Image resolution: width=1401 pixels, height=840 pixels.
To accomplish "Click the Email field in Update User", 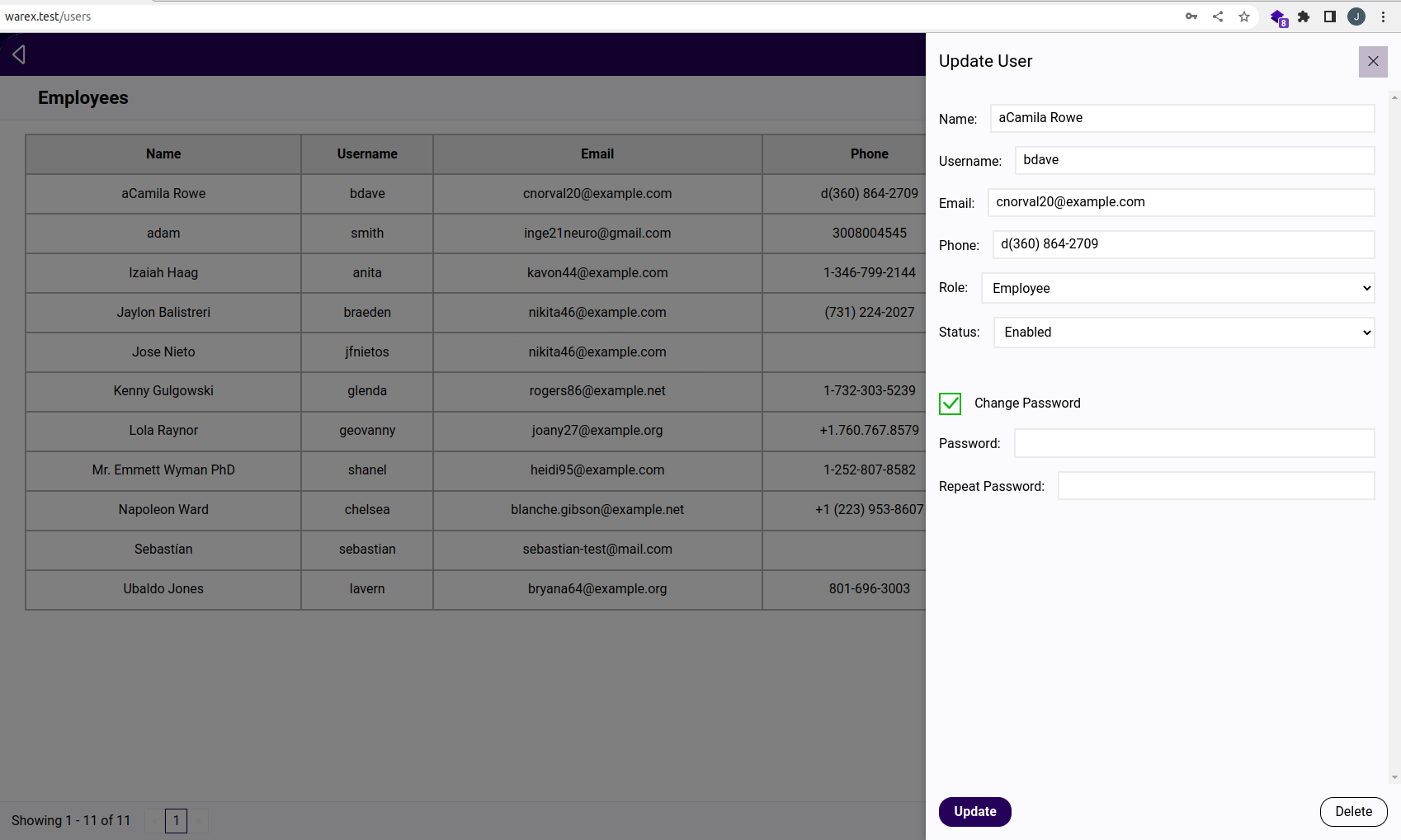I will (1181, 203).
